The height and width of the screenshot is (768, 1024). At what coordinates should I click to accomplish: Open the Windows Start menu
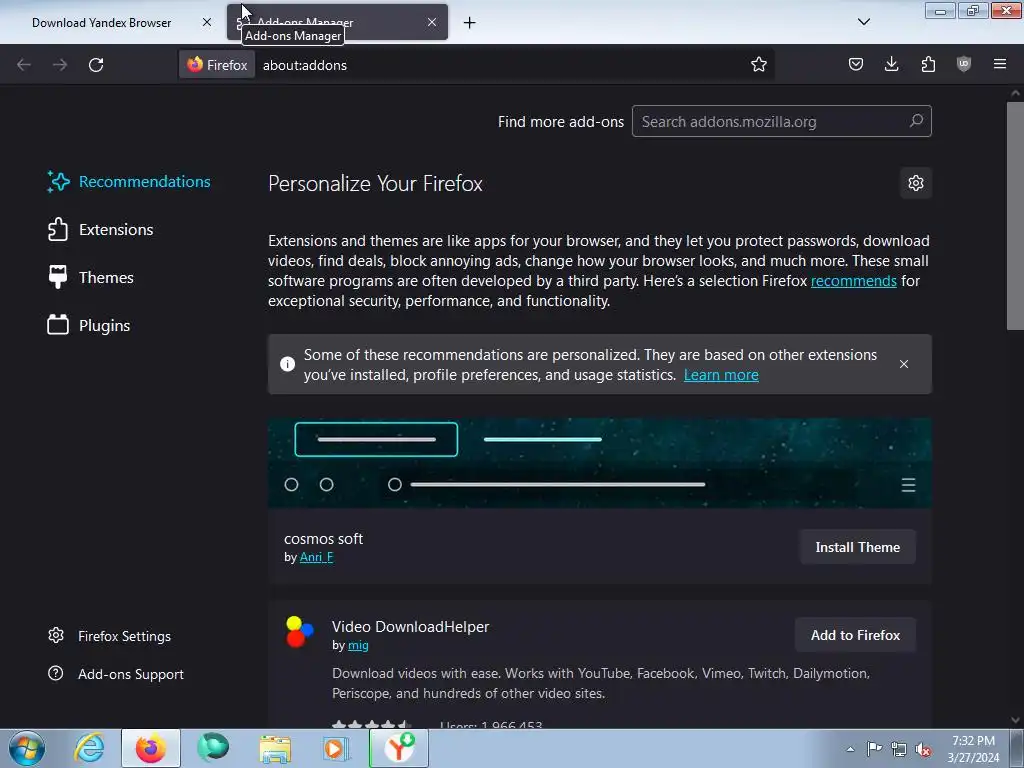(x=27, y=748)
